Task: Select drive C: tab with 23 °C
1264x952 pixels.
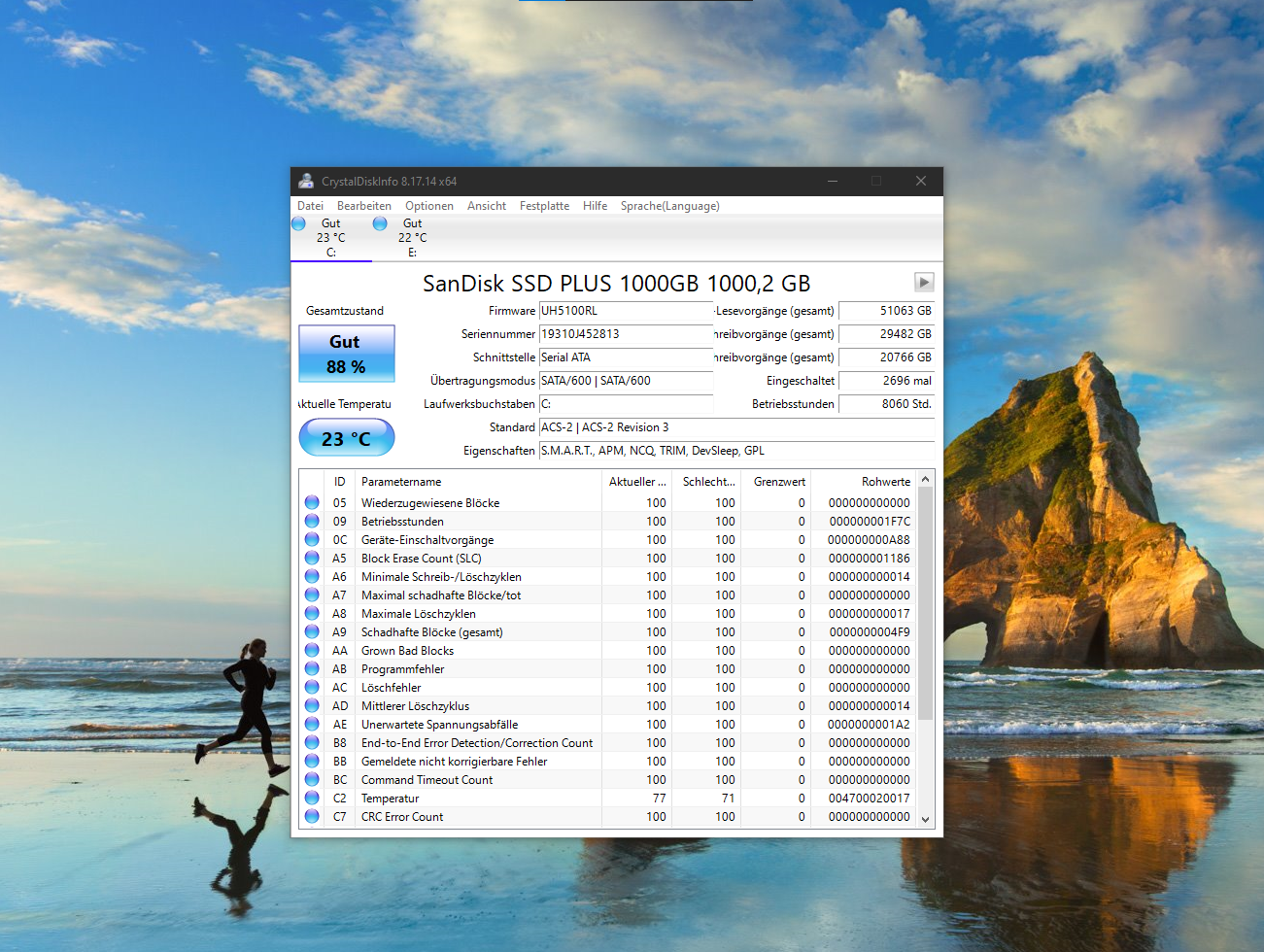Action: 331,238
